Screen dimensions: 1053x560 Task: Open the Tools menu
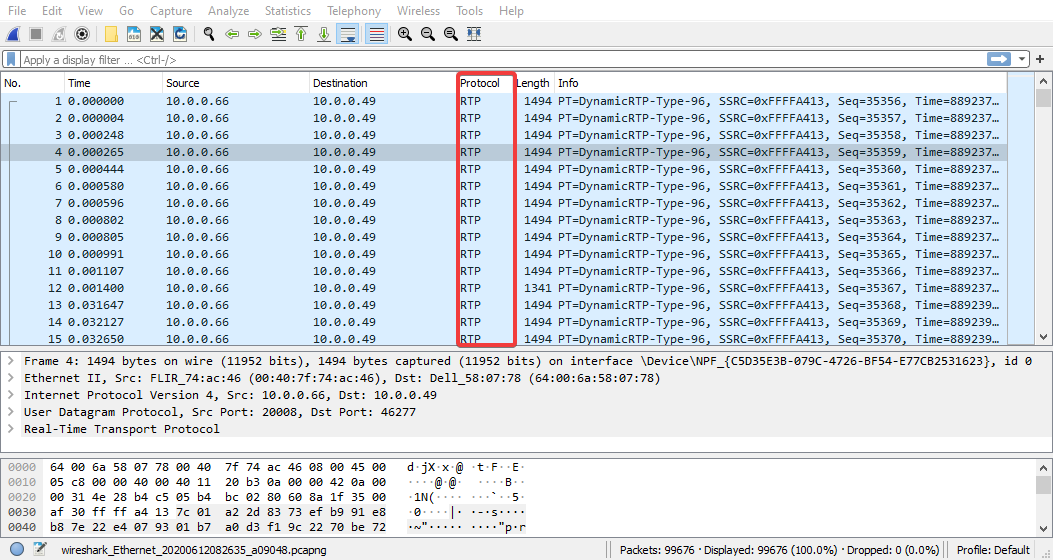(x=469, y=11)
